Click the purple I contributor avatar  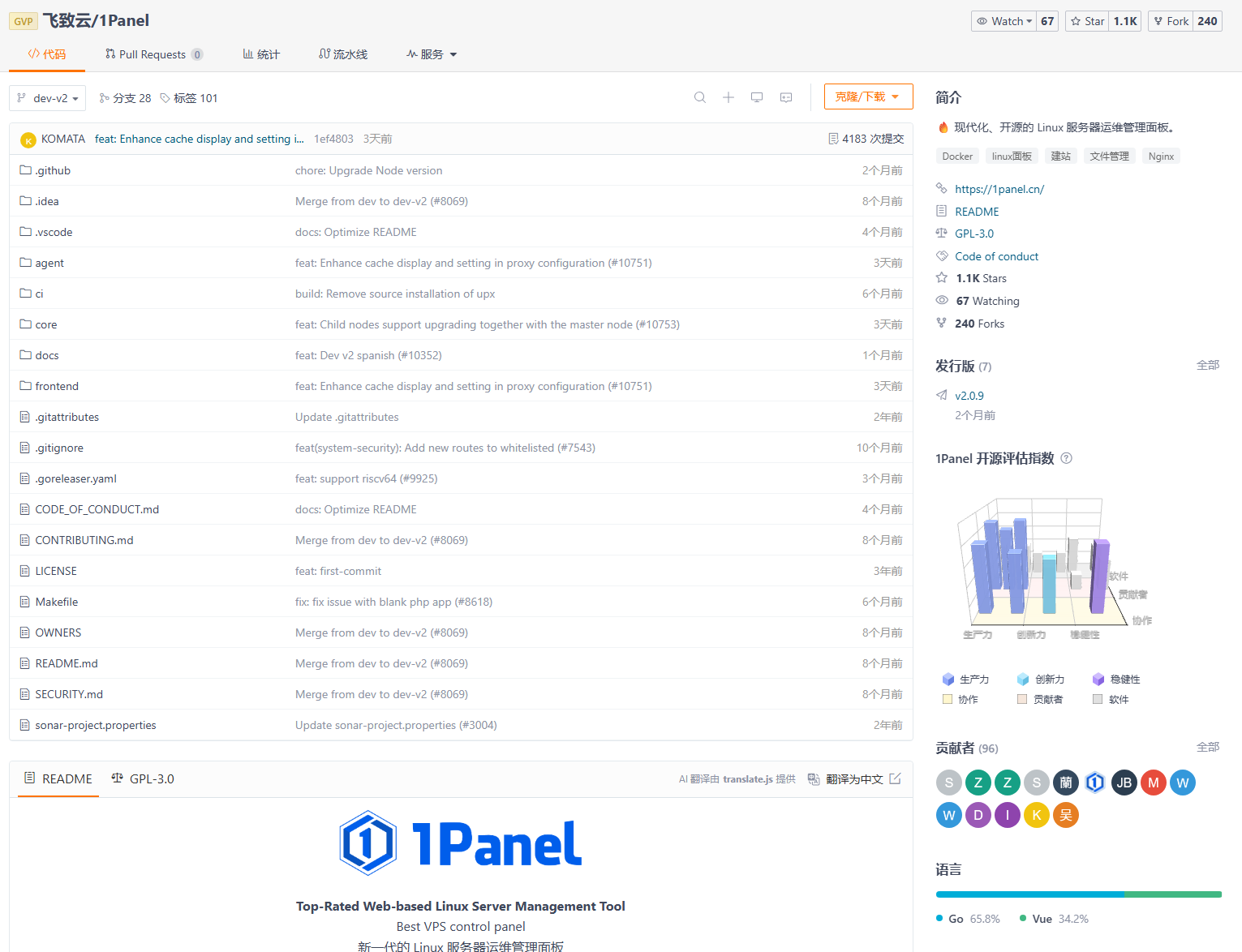tap(1008, 815)
